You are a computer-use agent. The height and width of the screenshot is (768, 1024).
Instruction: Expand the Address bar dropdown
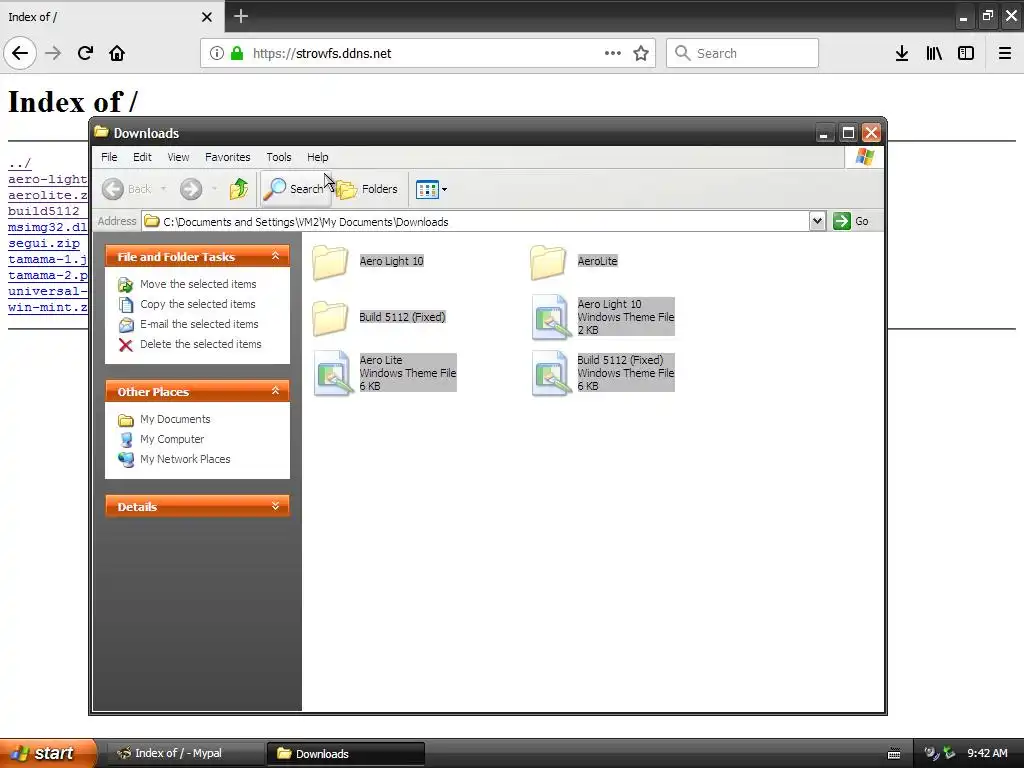tap(817, 221)
